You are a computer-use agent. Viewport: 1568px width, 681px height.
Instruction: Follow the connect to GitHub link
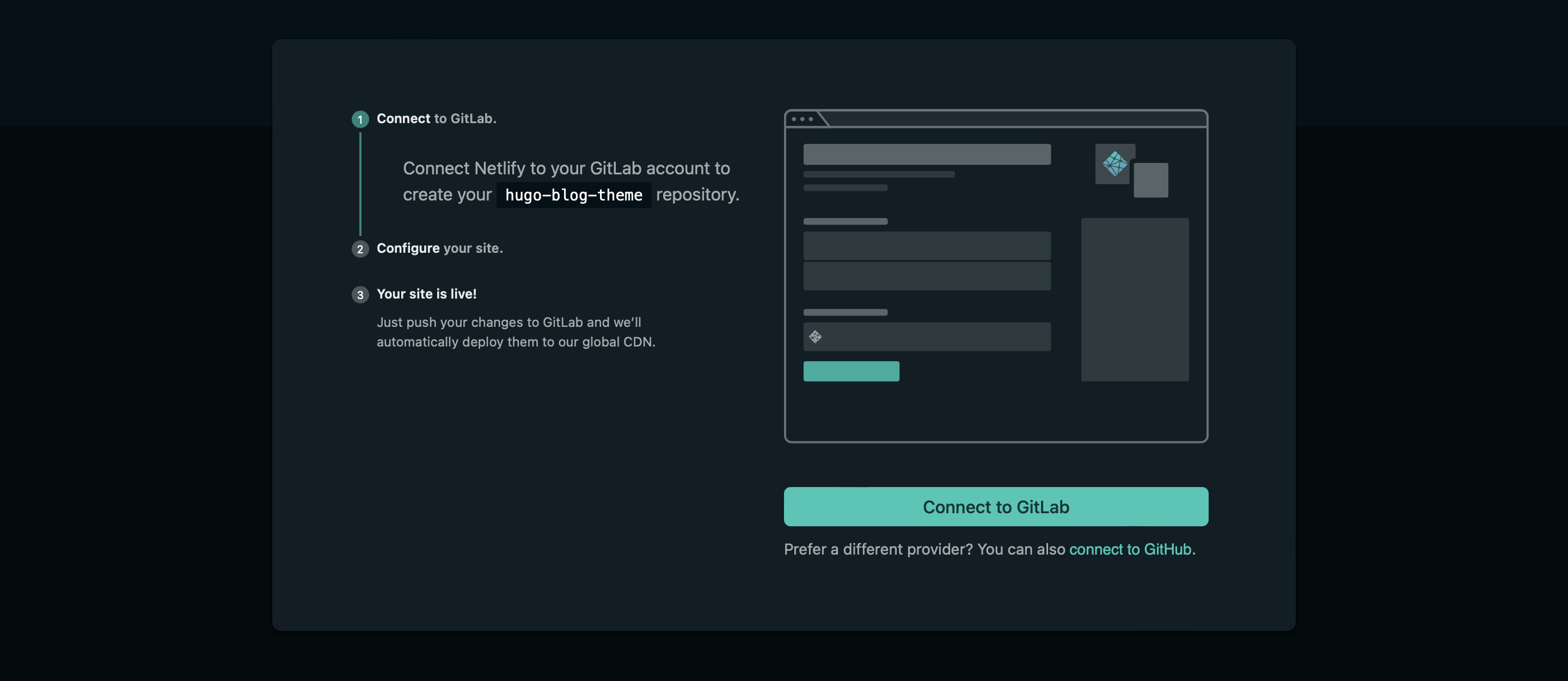click(1130, 549)
